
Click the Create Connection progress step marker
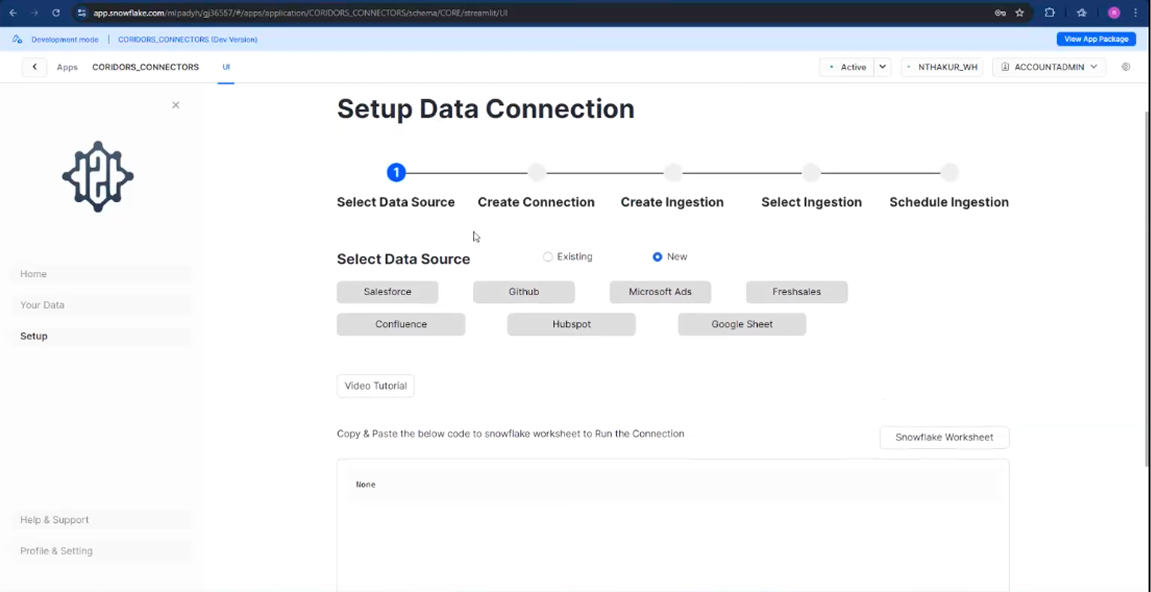[x=536, y=172]
